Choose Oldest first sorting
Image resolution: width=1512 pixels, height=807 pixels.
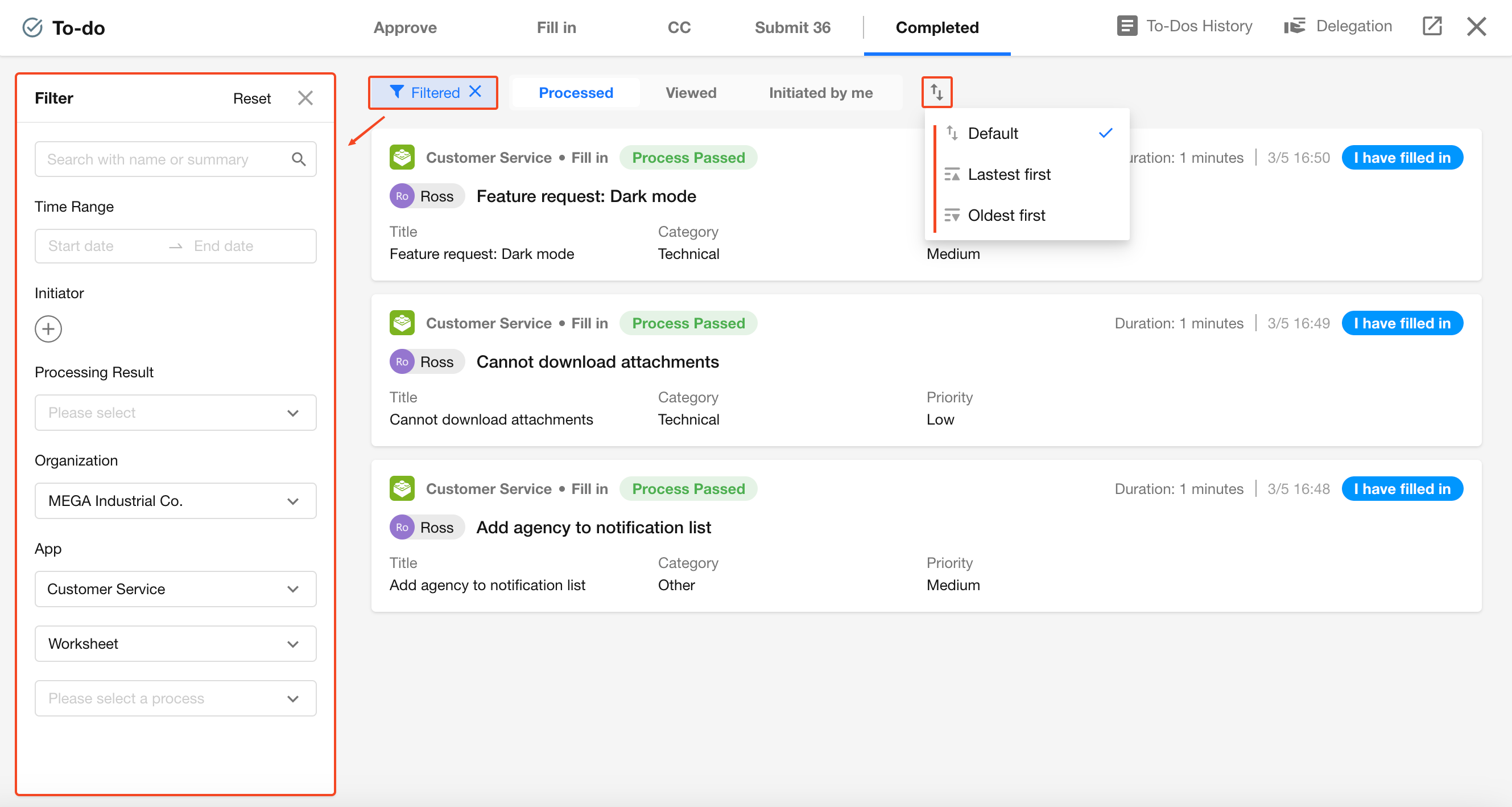pos(1006,216)
